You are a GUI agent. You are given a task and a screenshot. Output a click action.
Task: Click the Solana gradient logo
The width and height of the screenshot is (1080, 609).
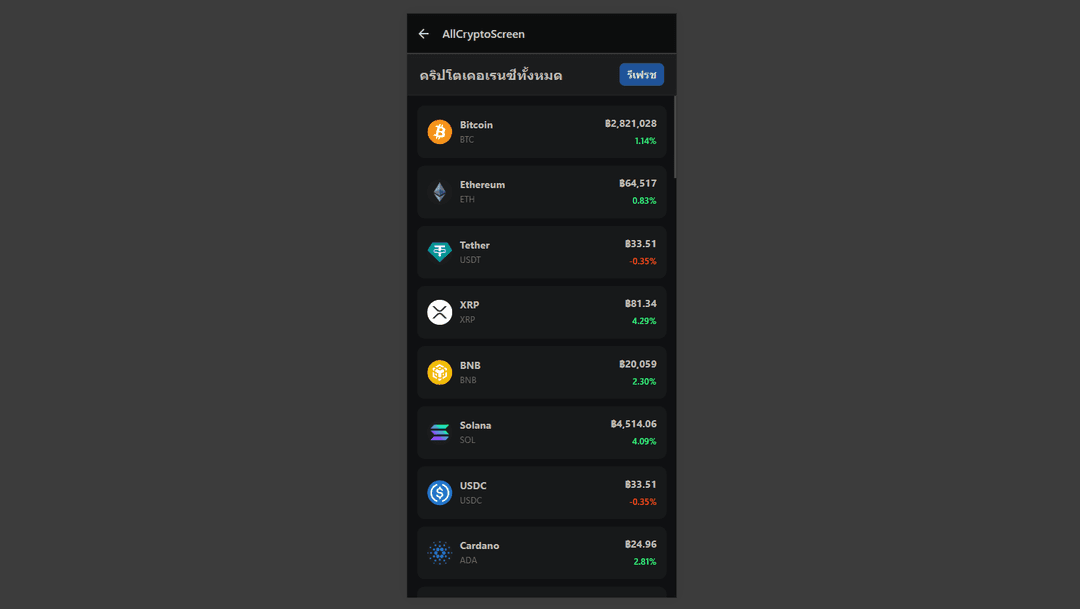click(x=440, y=431)
